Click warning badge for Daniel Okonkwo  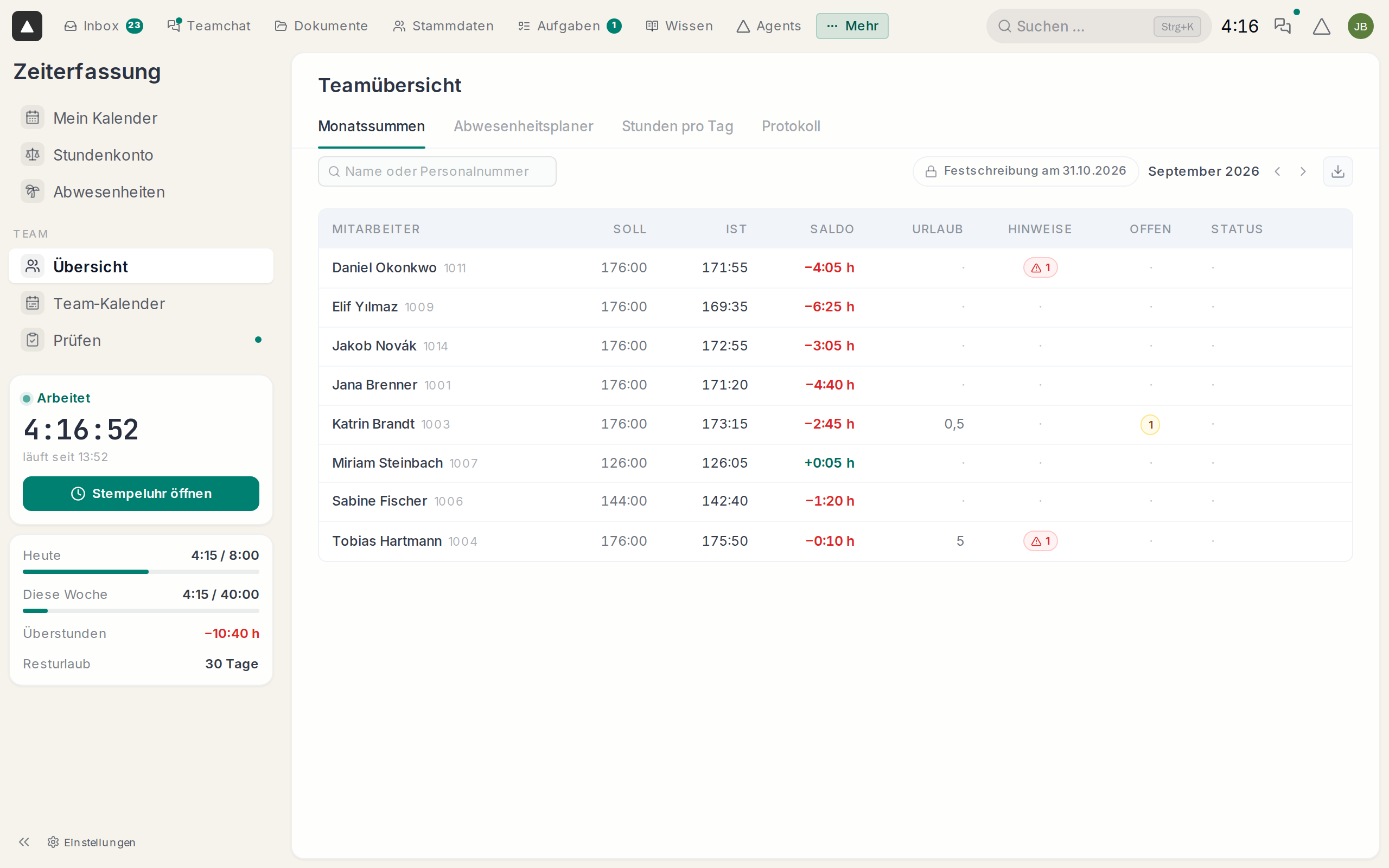(x=1040, y=267)
